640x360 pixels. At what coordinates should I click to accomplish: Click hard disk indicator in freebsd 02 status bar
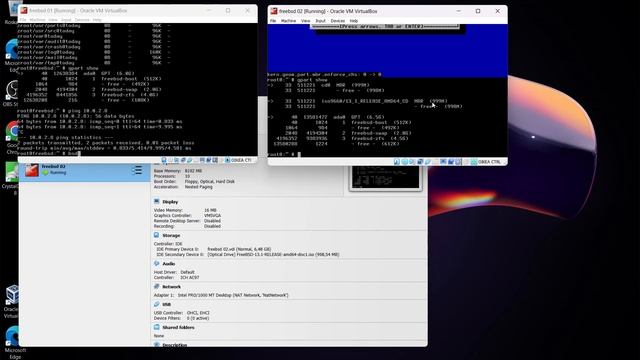coord(397,162)
